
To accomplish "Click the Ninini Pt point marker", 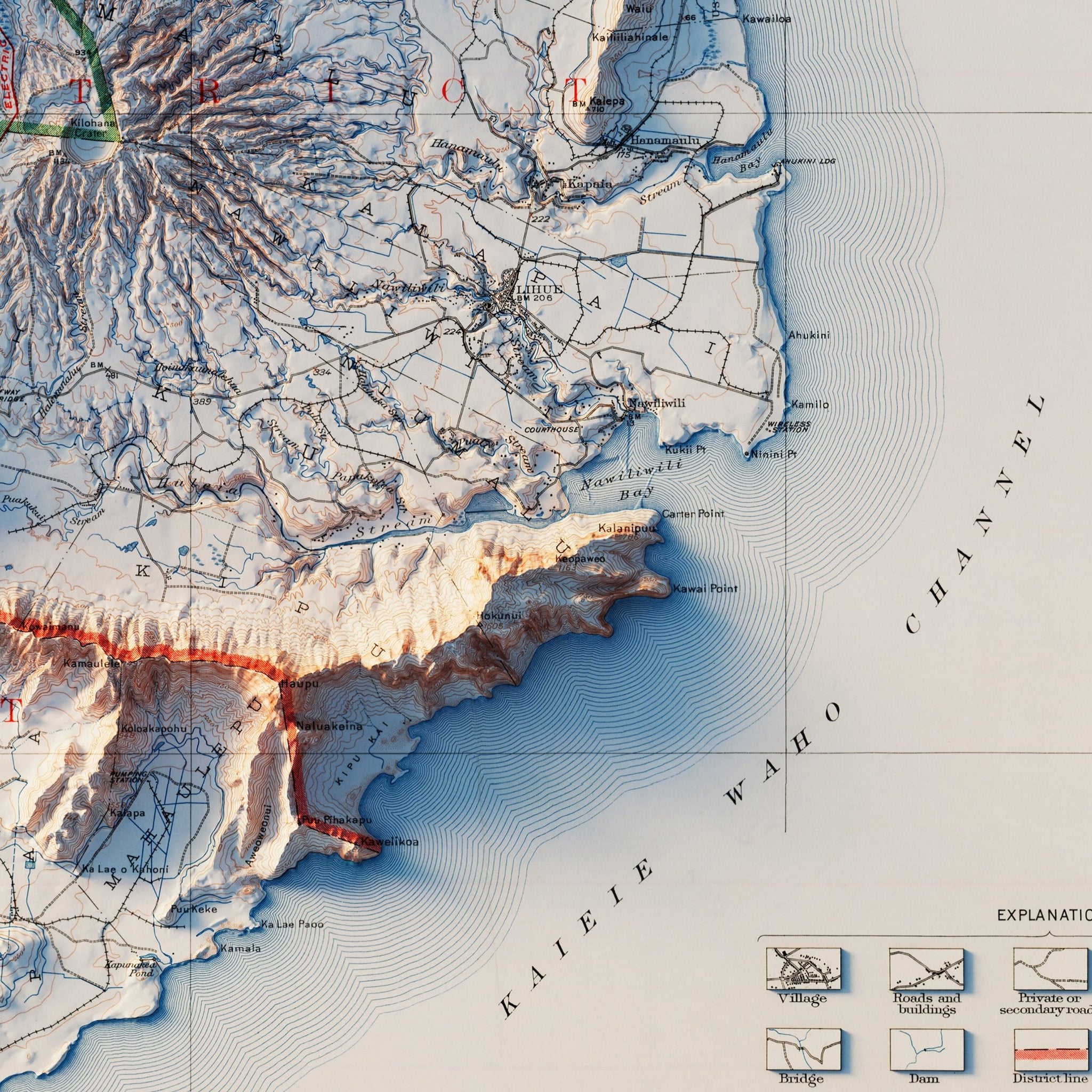I will point(746,454).
